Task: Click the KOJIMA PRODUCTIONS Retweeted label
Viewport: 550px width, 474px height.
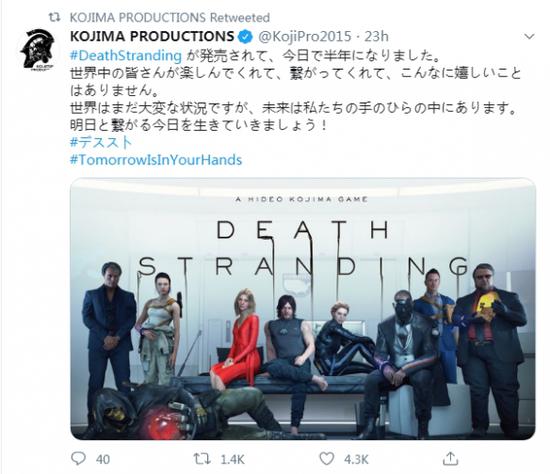Action: [x=170, y=18]
